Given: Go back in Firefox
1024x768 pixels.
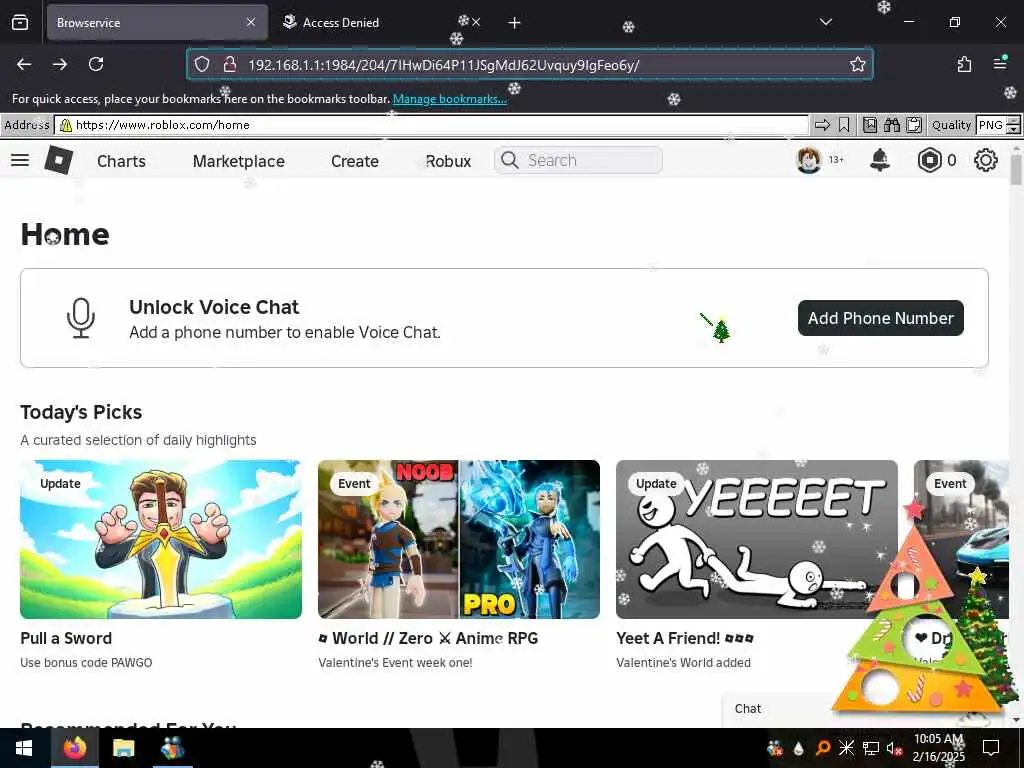Looking at the screenshot, I should [x=24, y=64].
